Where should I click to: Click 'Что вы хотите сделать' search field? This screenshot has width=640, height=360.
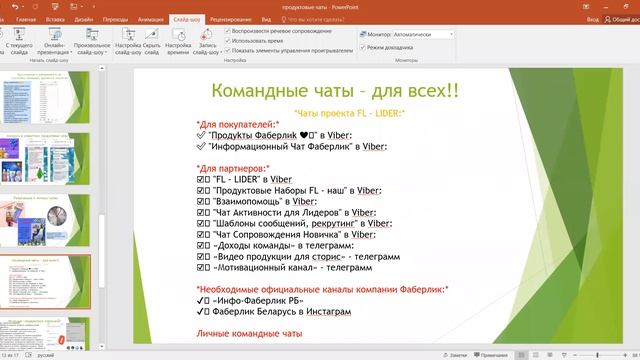[316, 19]
